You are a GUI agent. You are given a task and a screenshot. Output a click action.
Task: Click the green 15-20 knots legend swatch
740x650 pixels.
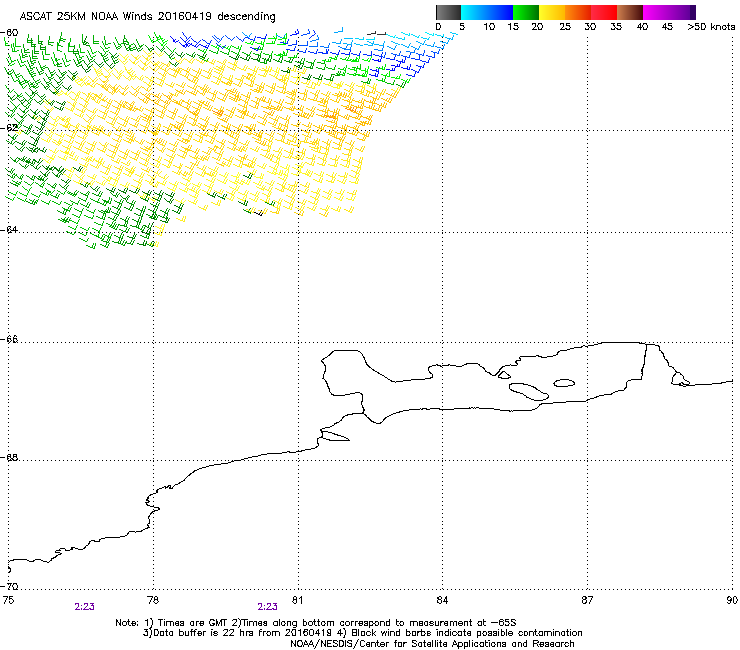tap(526, 12)
